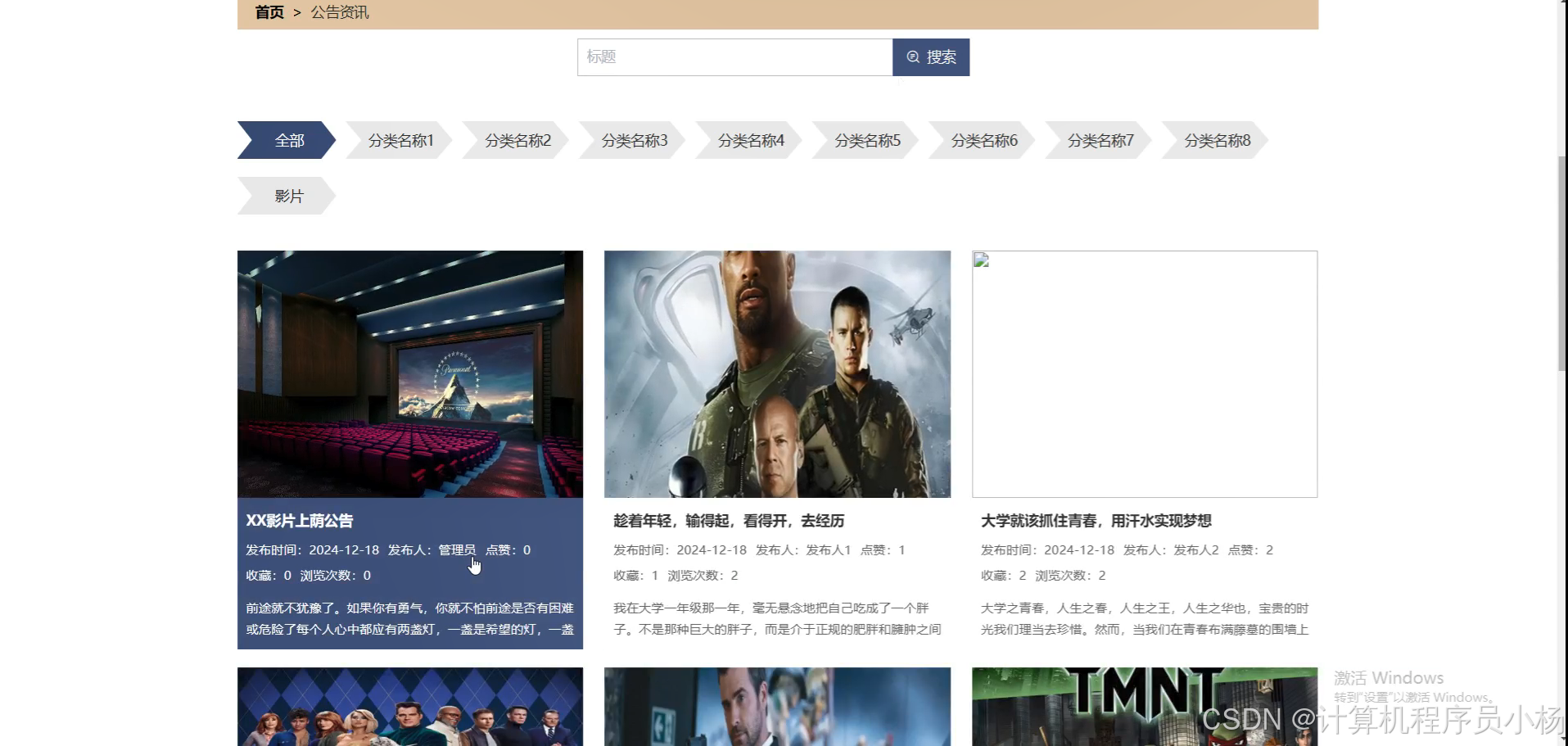Select the 分类名称5 category tab
The height and width of the screenshot is (746, 1568).
click(x=866, y=140)
